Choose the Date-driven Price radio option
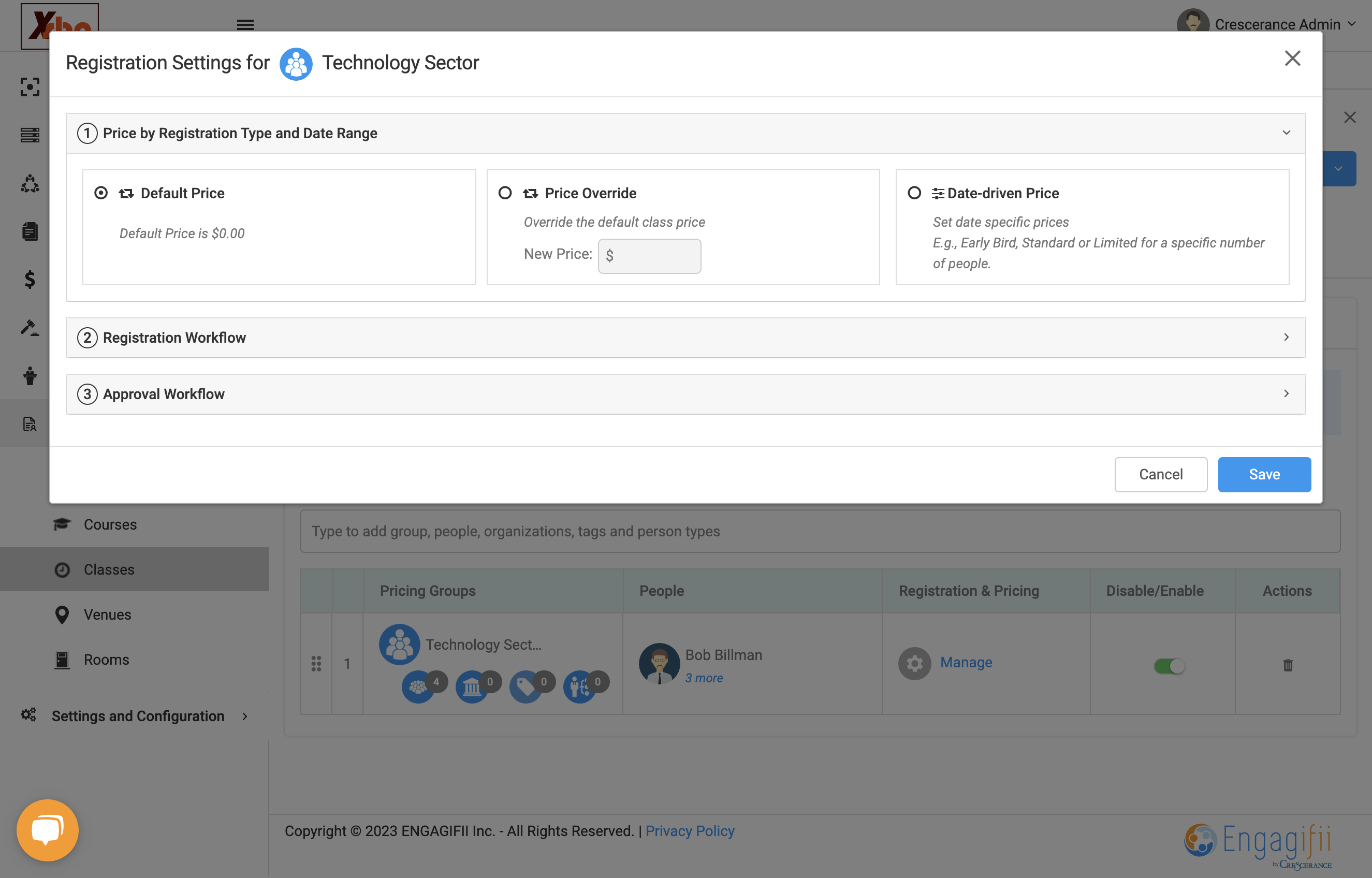The height and width of the screenshot is (878, 1372). pyautogui.click(x=914, y=193)
